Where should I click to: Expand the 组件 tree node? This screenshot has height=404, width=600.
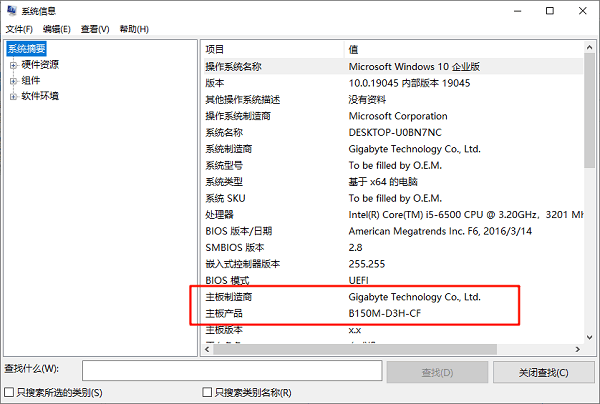pos(13,81)
